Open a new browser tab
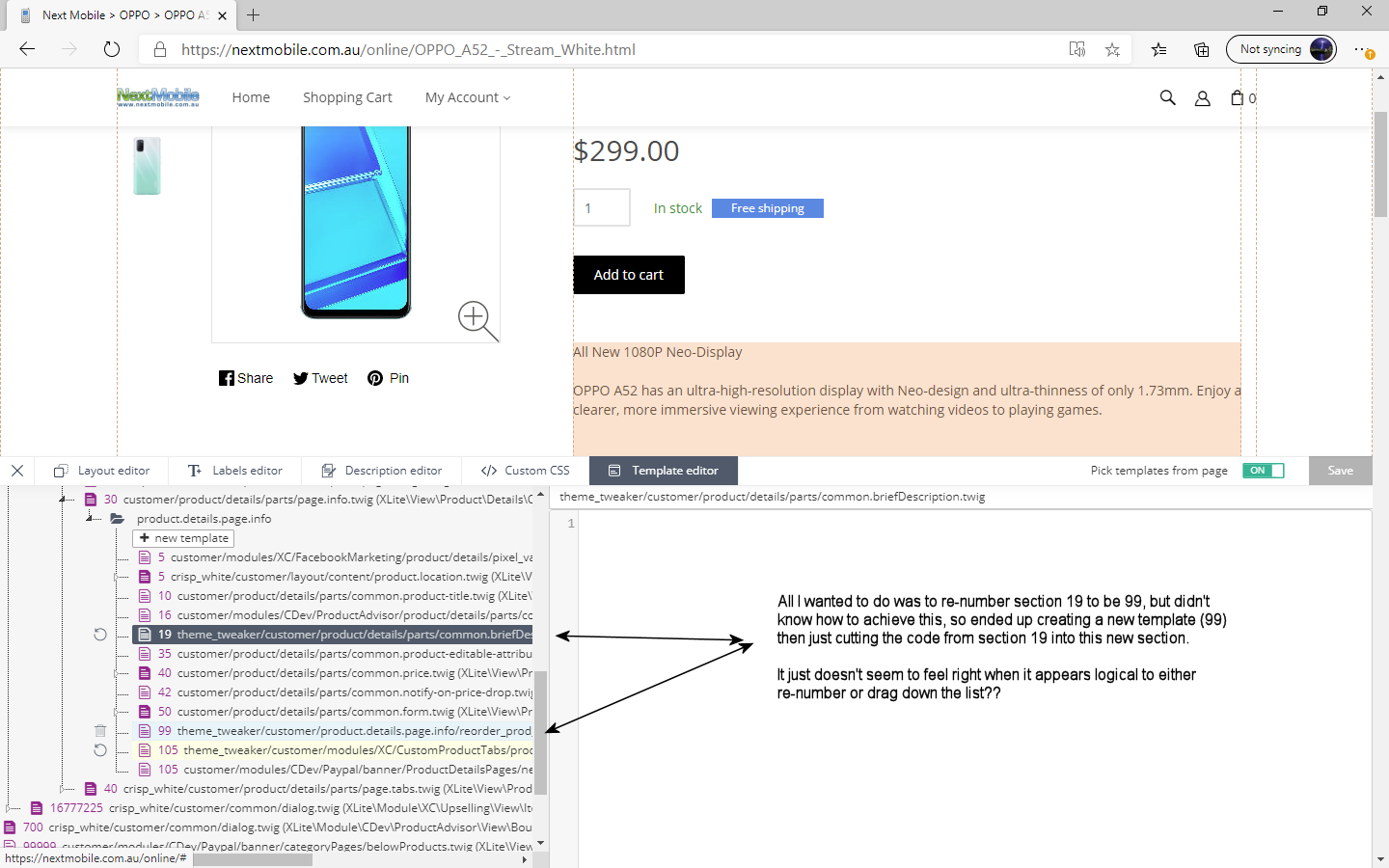The image size is (1389, 868). click(253, 14)
